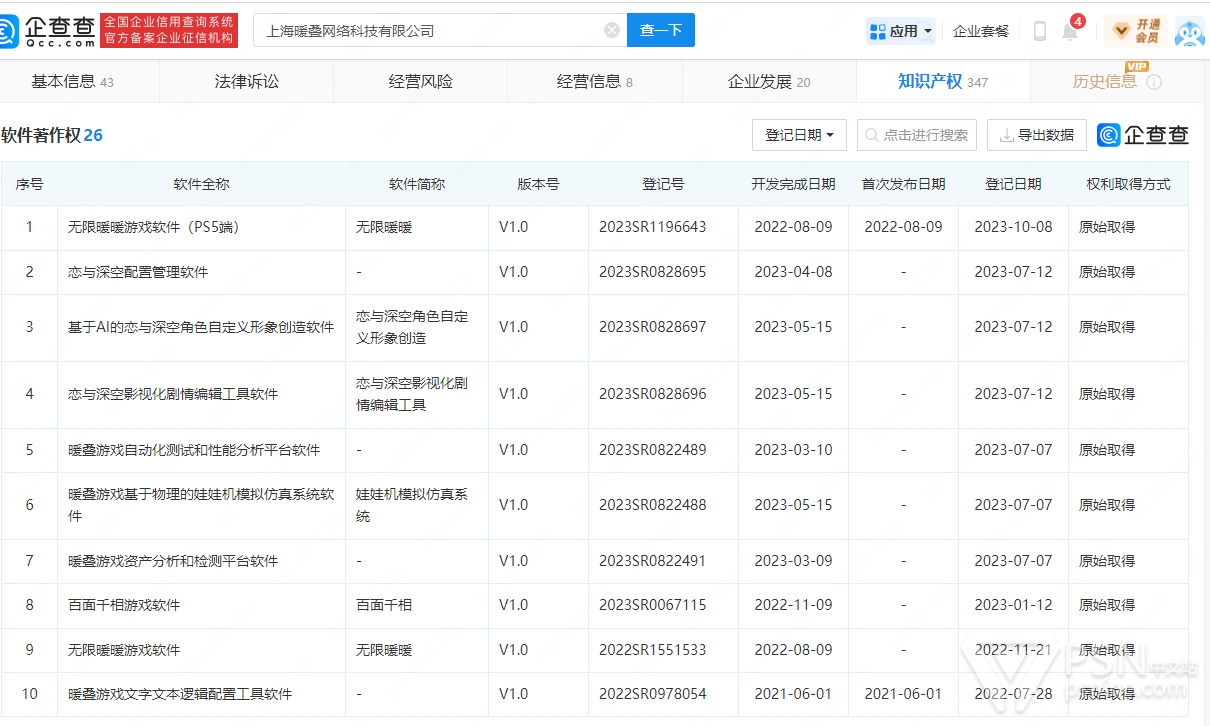
Task: Click the apps grid icon
Action: click(x=877, y=31)
